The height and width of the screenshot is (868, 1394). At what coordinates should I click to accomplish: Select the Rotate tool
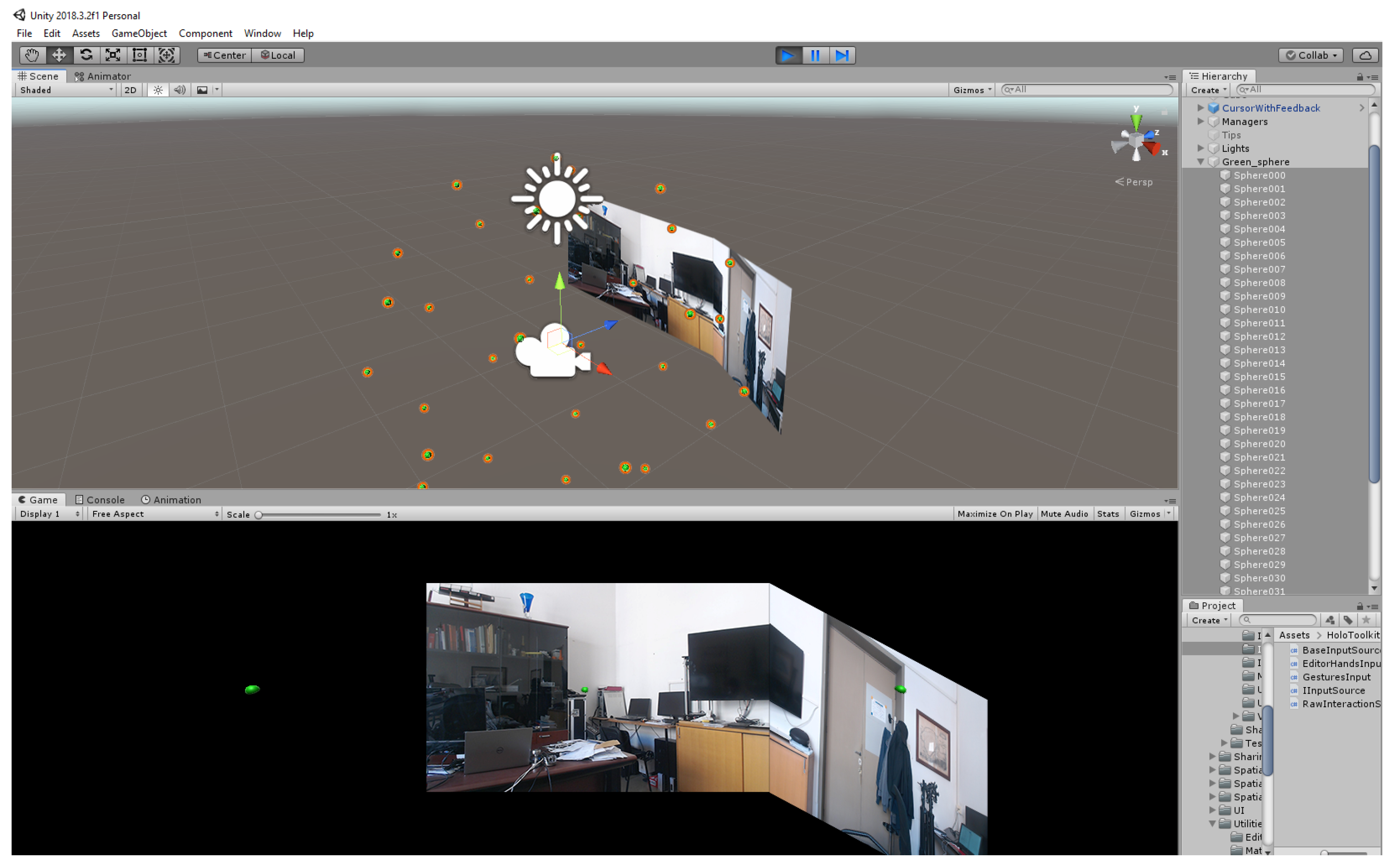tap(86, 55)
